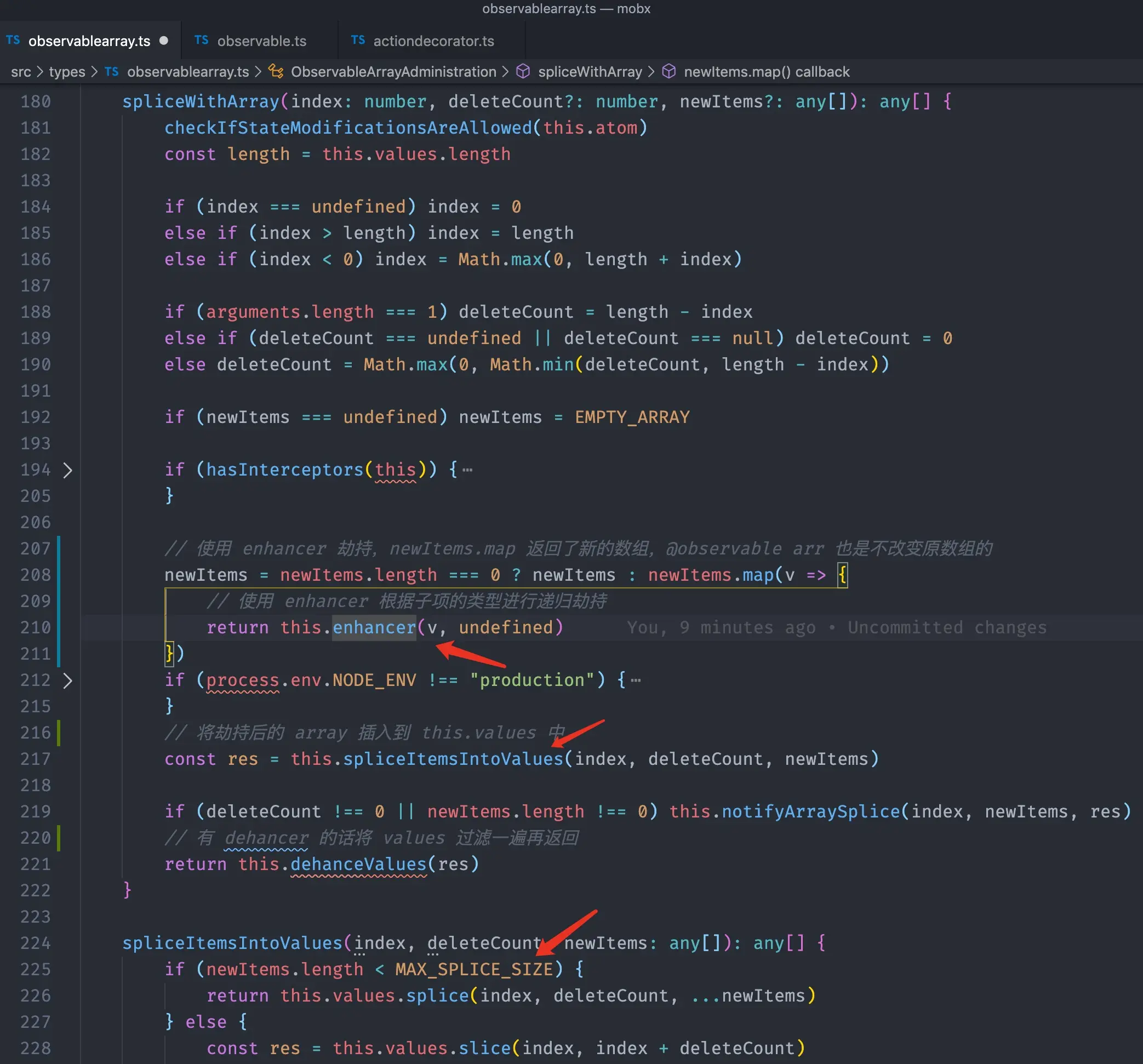1143x1064 pixels.
Task: Click the TypeScript icon on observablearray.ts tab
Action: click(x=13, y=40)
